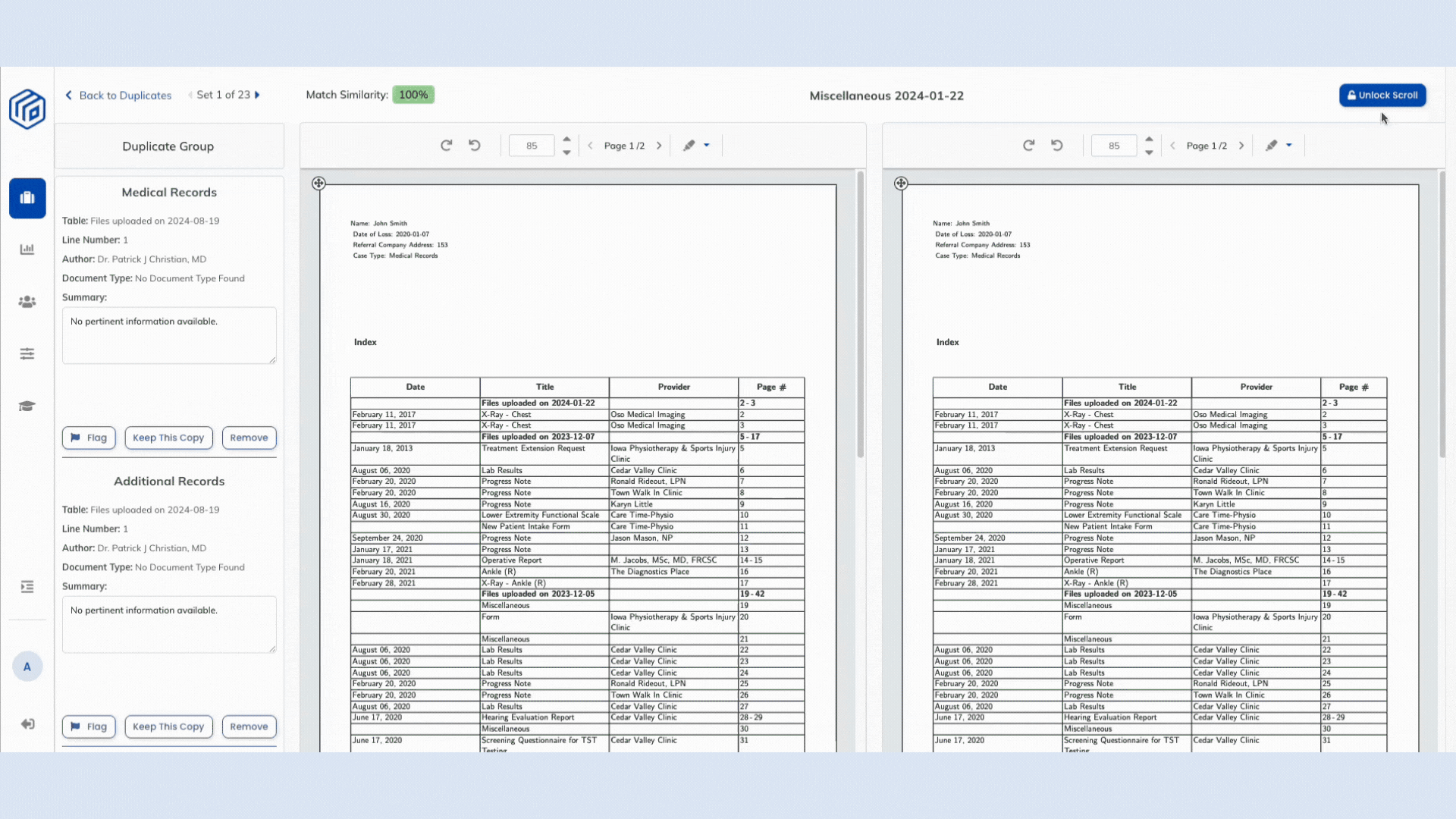
Task: Open the bar chart analytics icon
Action: tap(27, 249)
